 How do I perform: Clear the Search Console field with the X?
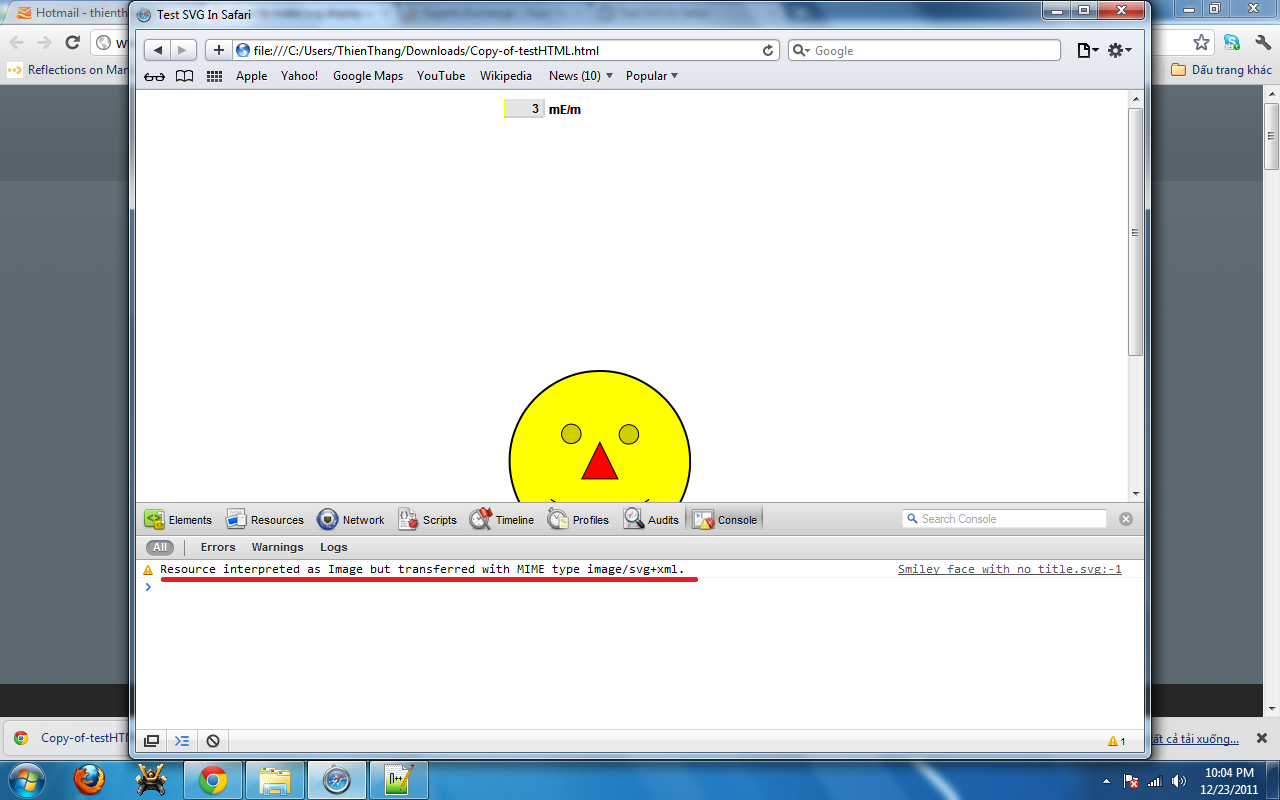[x=1126, y=519]
